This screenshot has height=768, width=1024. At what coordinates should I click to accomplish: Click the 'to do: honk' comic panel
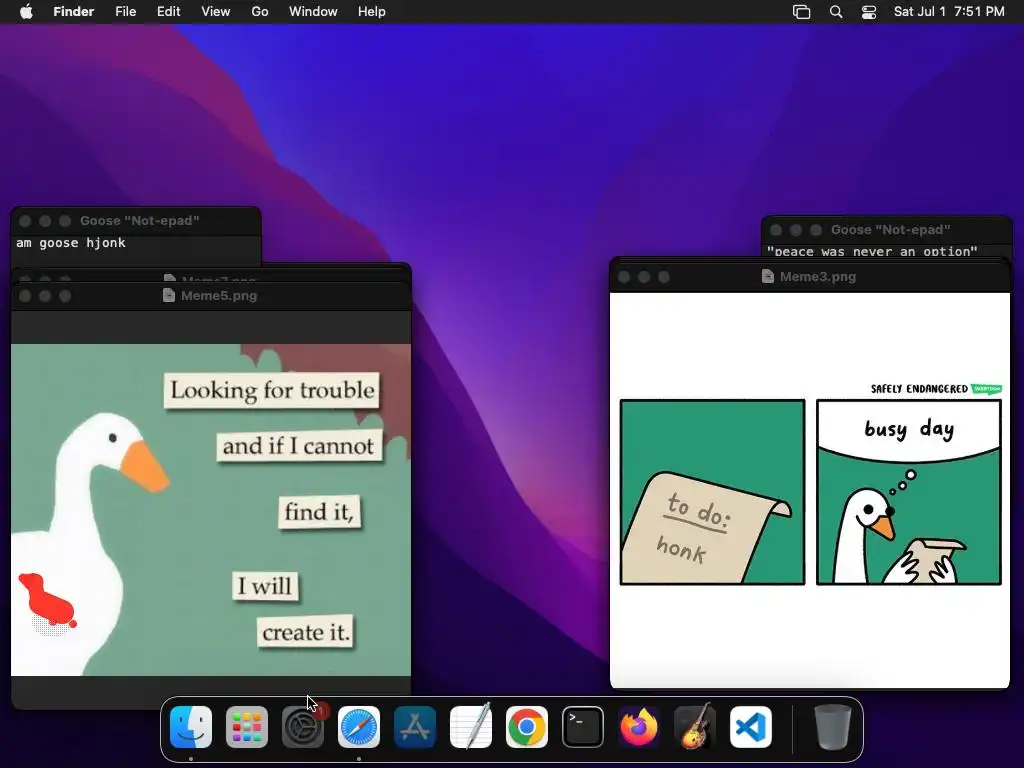[712, 492]
